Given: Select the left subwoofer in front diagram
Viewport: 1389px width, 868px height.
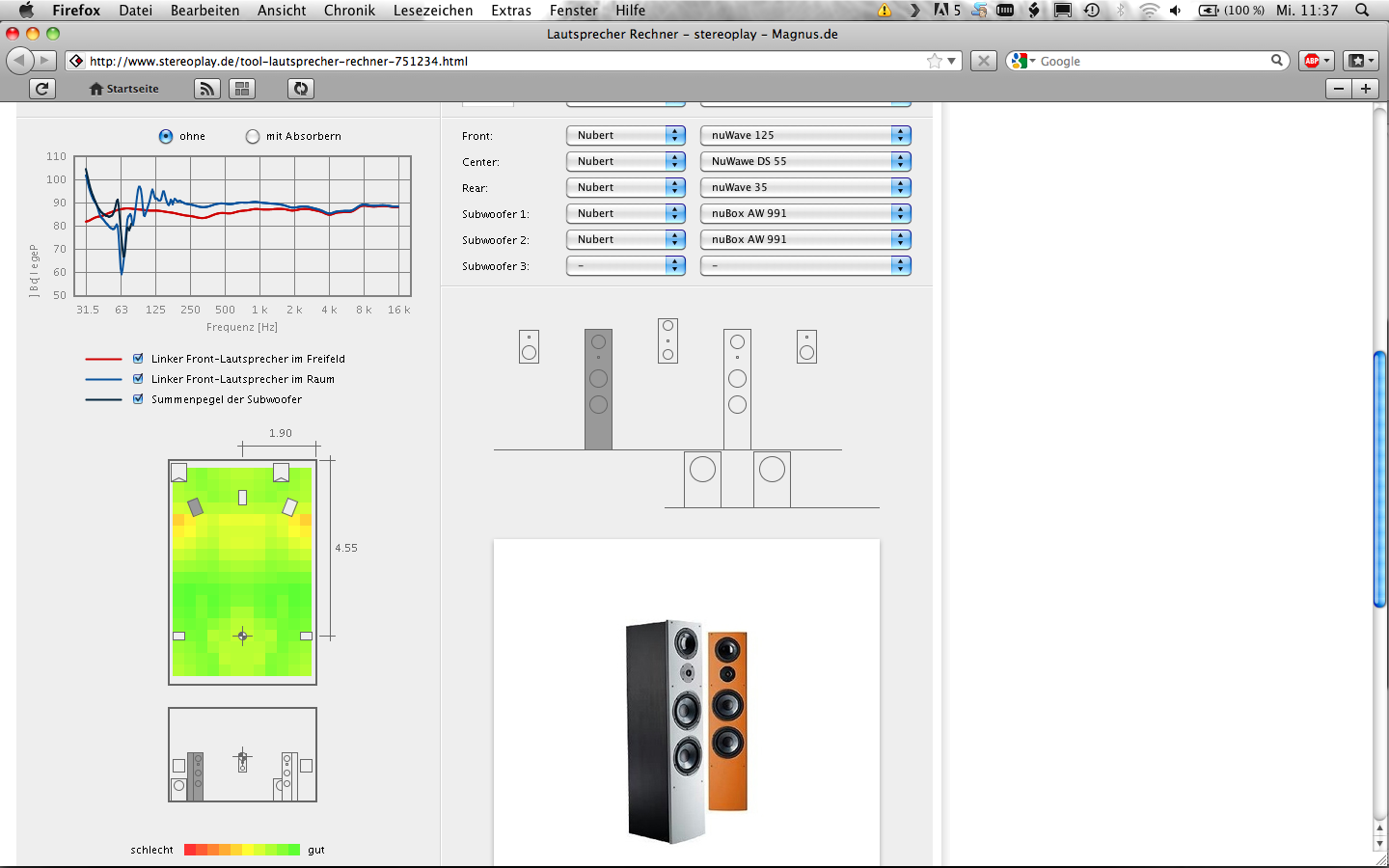Looking at the screenshot, I should point(702,479).
